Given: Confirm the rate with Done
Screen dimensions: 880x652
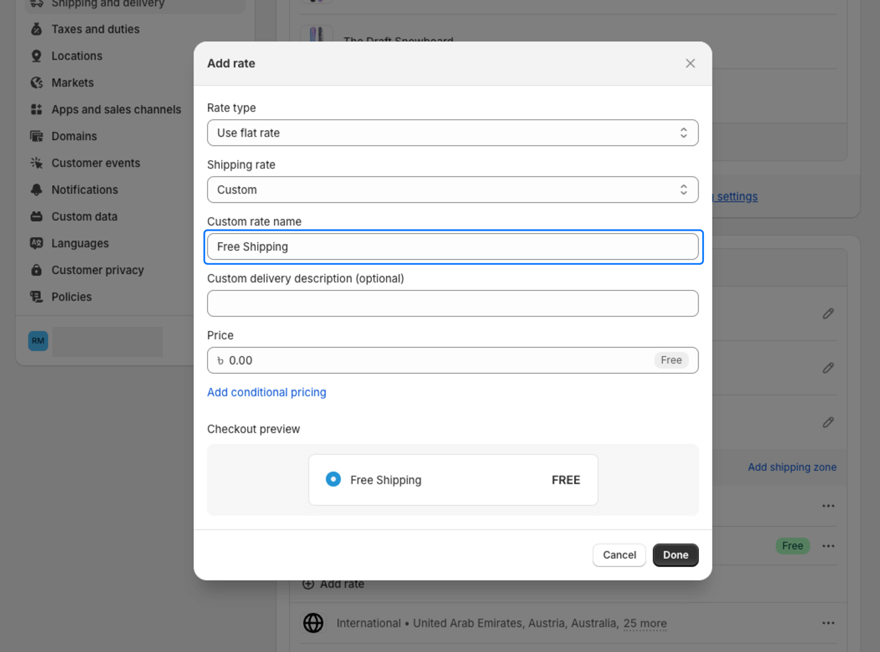Looking at the screenshot, I should click(x=675, y=555).
